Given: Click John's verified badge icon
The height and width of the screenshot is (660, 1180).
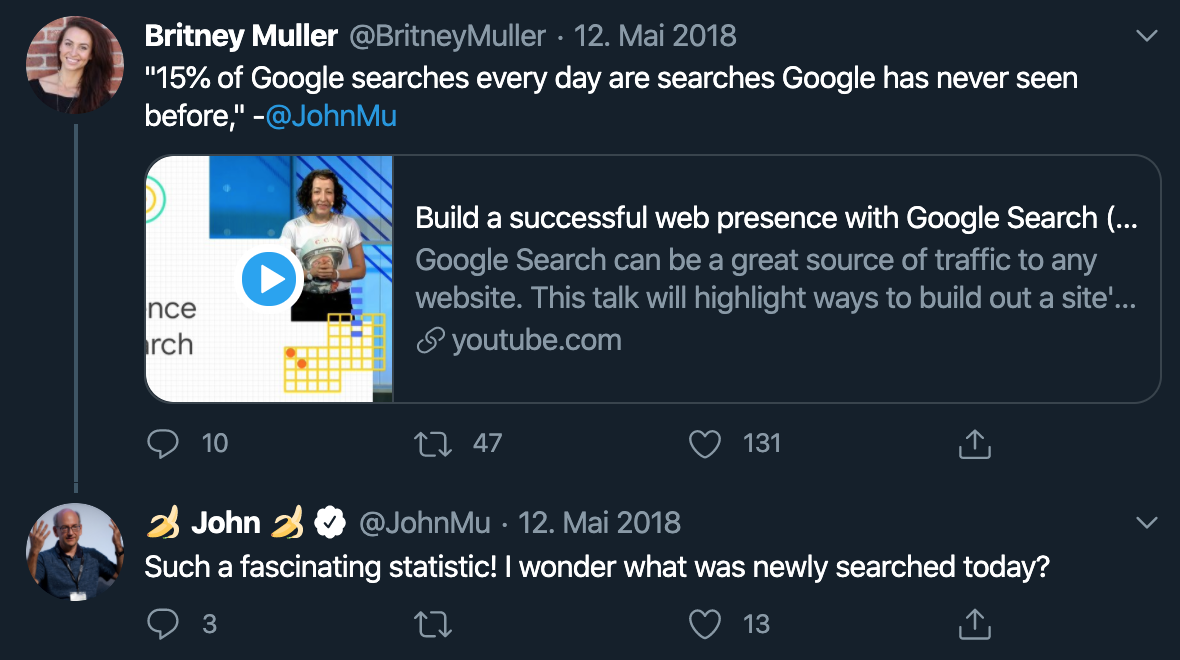Looking at the screenshot, I should click(x=330, y=522).
